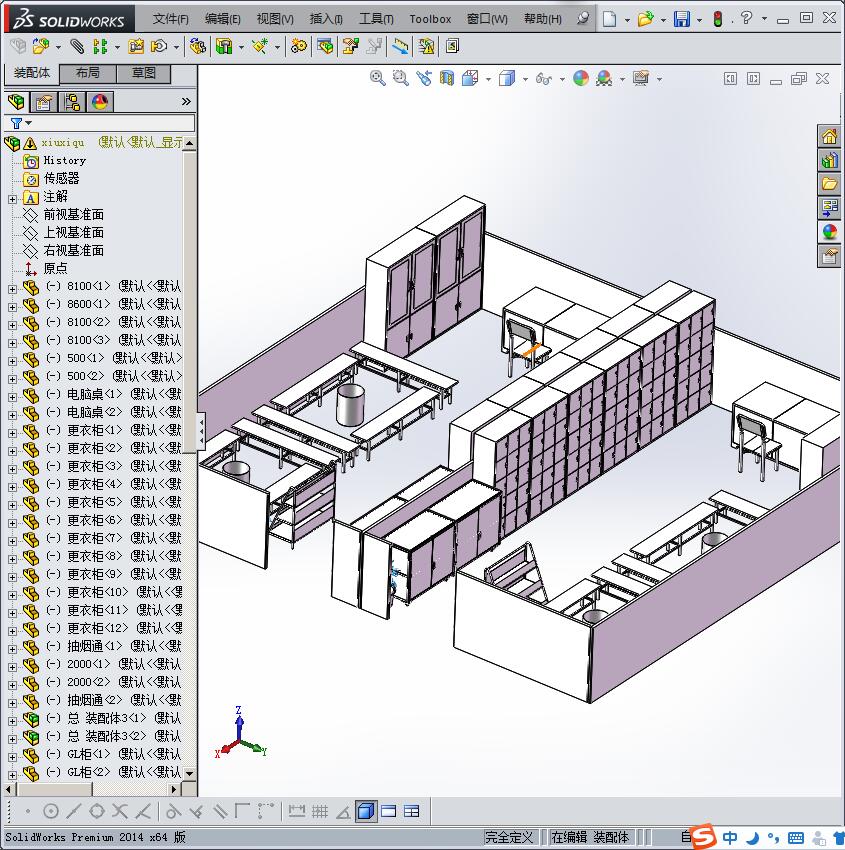
Task: Click the New document icon
Action: [x=609, y=19]
